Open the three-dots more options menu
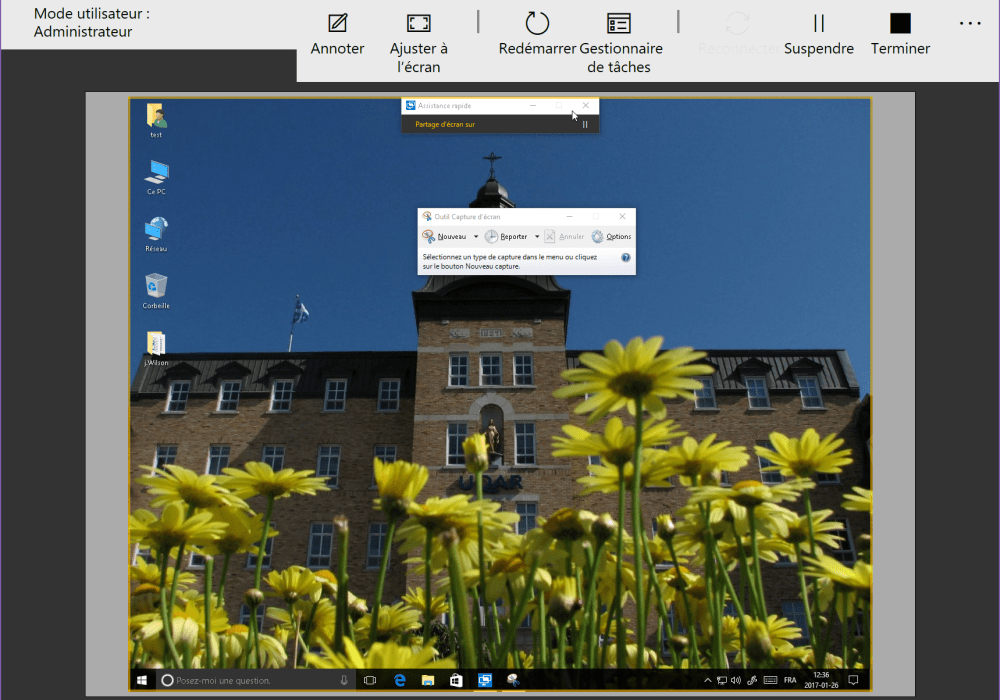The width and height of the screenshot is (1000, 700). [970, 23]
